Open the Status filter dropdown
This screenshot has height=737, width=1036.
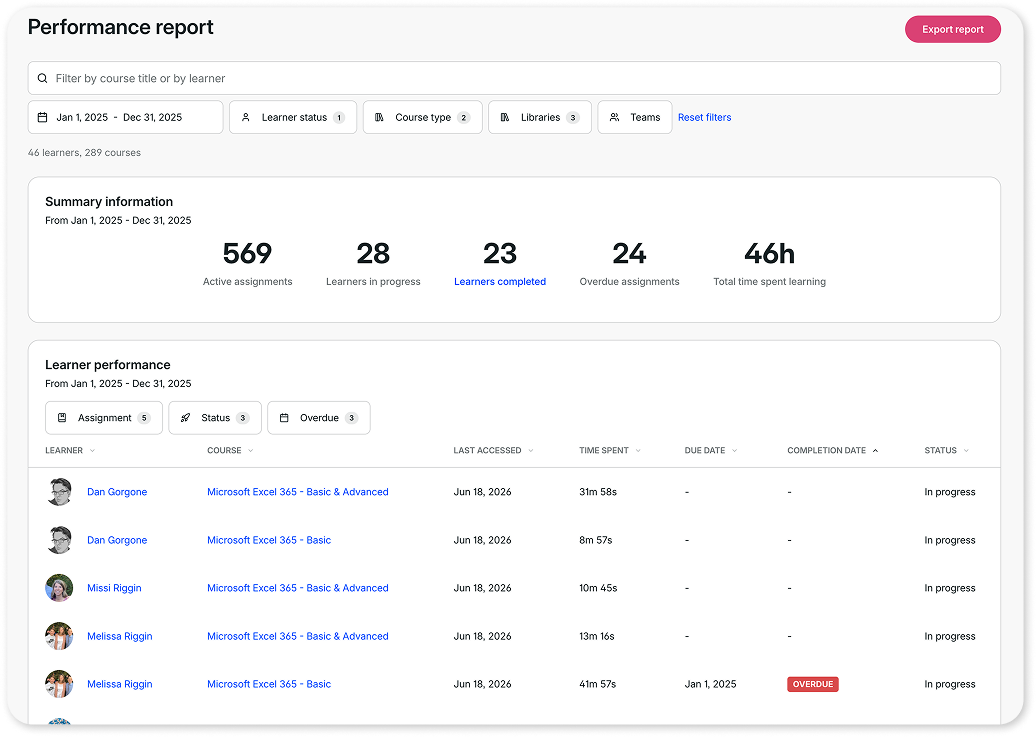click(215, 418)
